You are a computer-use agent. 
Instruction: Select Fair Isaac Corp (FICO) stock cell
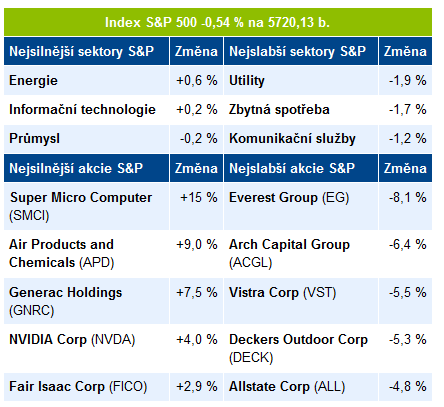click(87, 387)
